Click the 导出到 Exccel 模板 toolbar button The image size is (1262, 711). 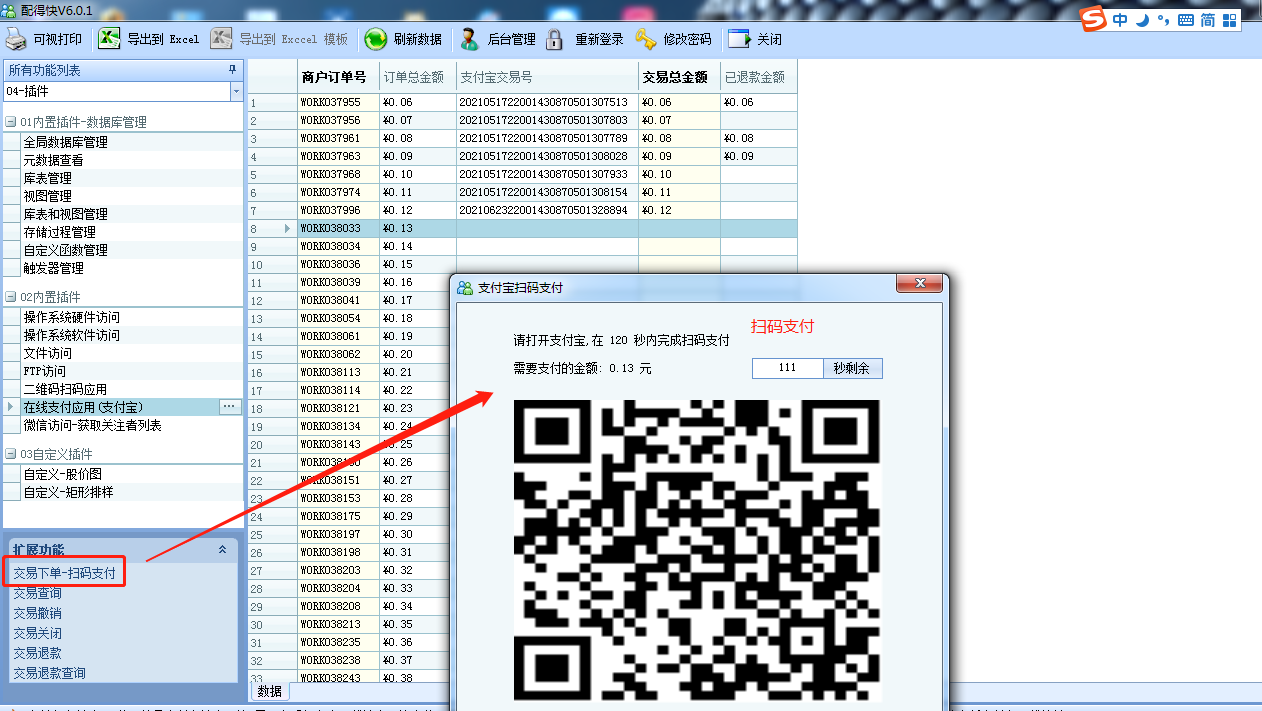point(279,40)
